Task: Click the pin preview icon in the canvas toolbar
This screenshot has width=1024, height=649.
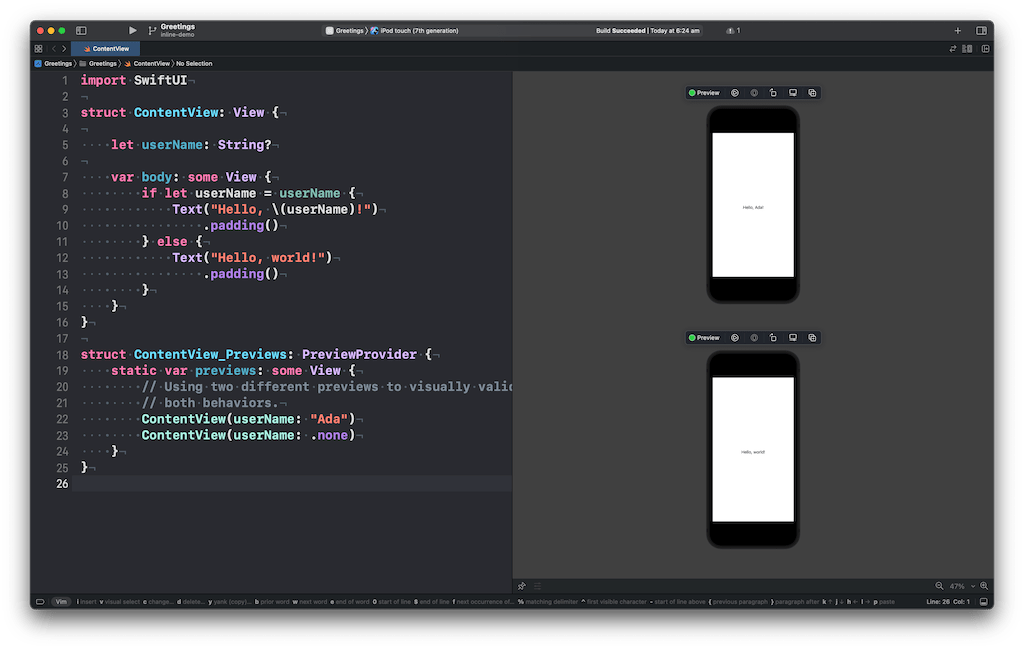Action: pos(521,586)
